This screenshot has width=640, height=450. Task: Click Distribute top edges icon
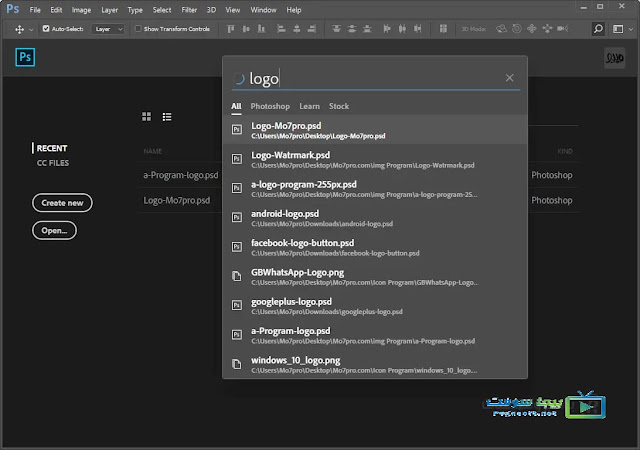click(x=336, y=29)
